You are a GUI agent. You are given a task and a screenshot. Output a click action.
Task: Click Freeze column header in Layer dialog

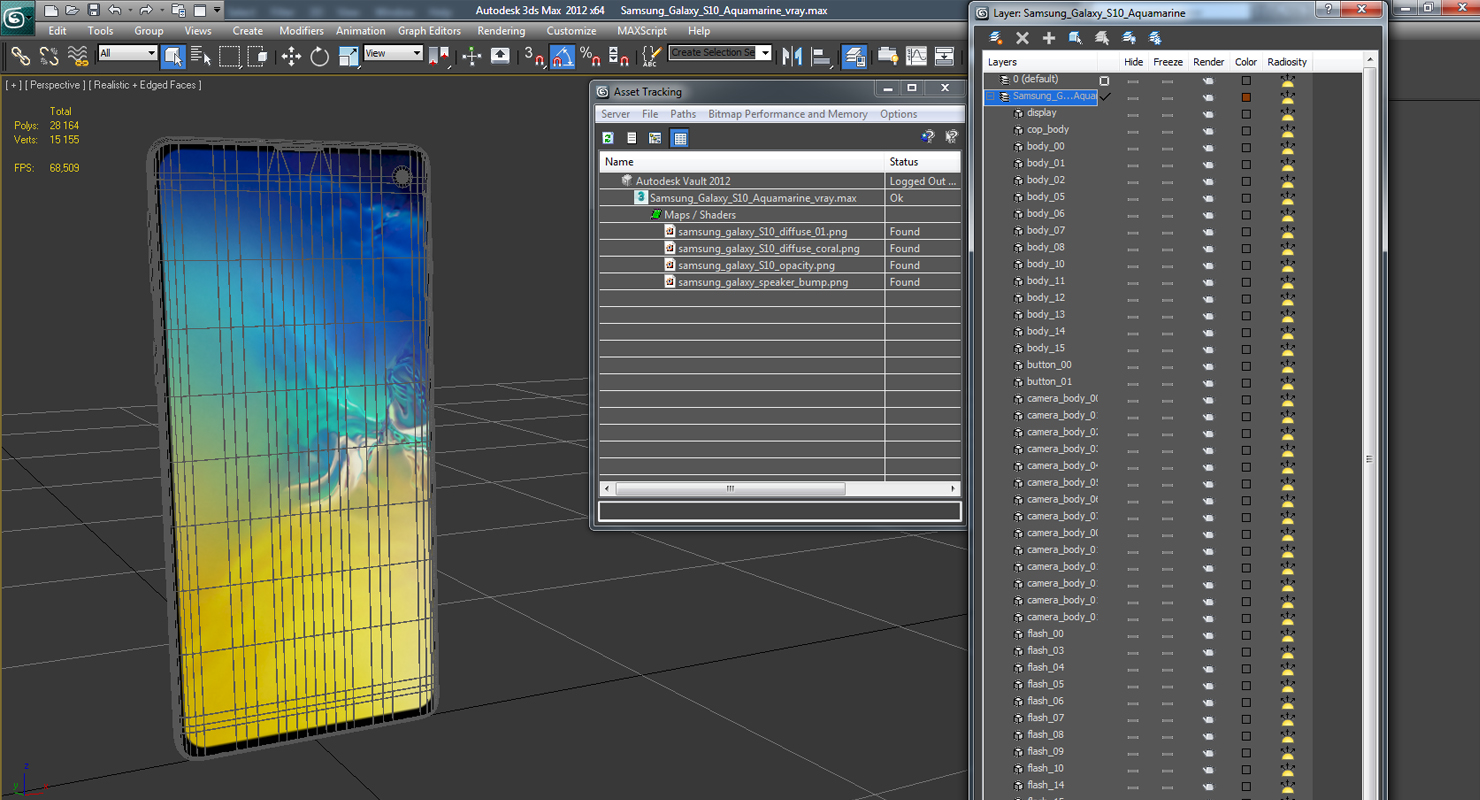click(x=1167, y=62)
